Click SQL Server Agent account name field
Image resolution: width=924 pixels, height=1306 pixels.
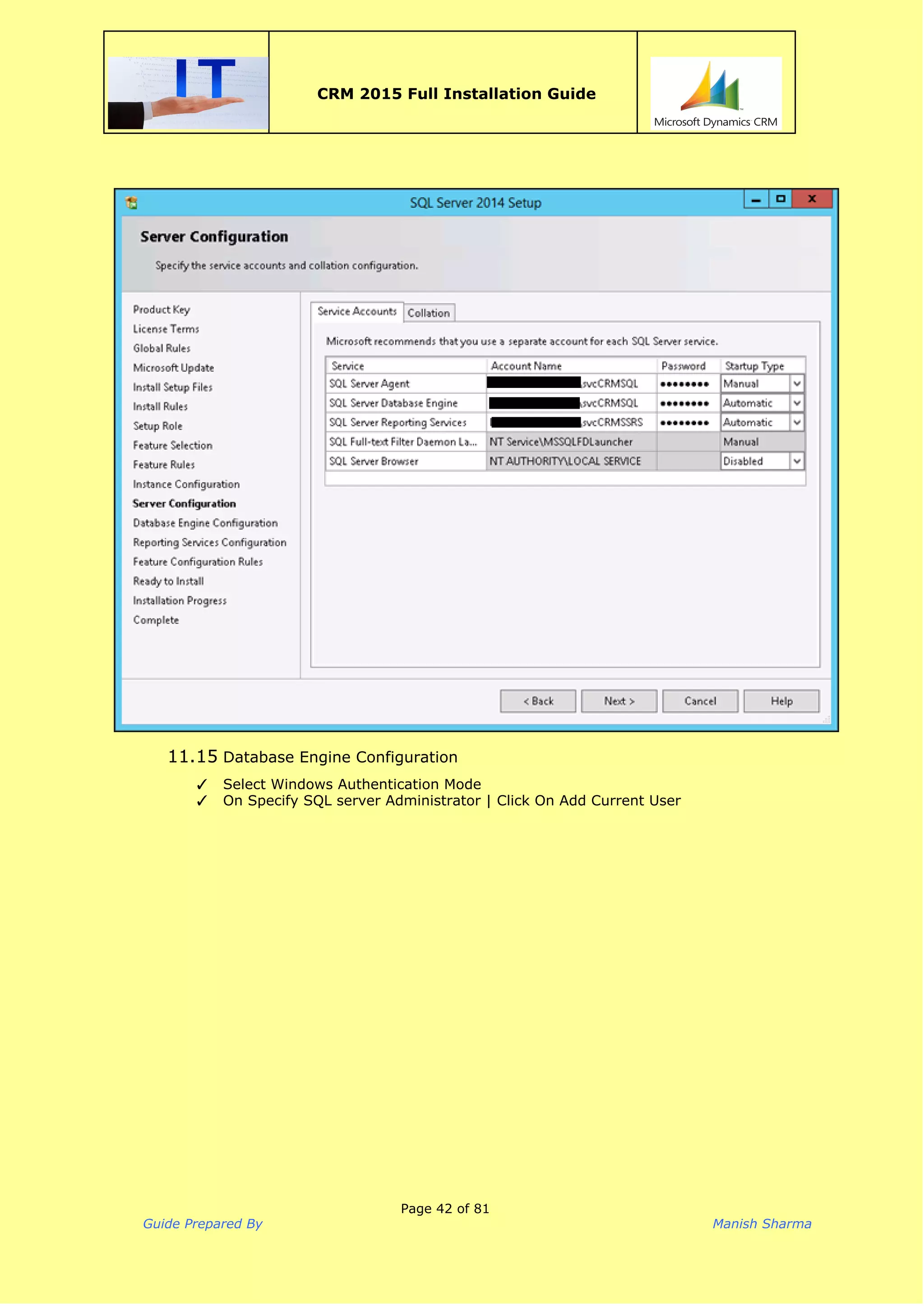tap(571, 384)
